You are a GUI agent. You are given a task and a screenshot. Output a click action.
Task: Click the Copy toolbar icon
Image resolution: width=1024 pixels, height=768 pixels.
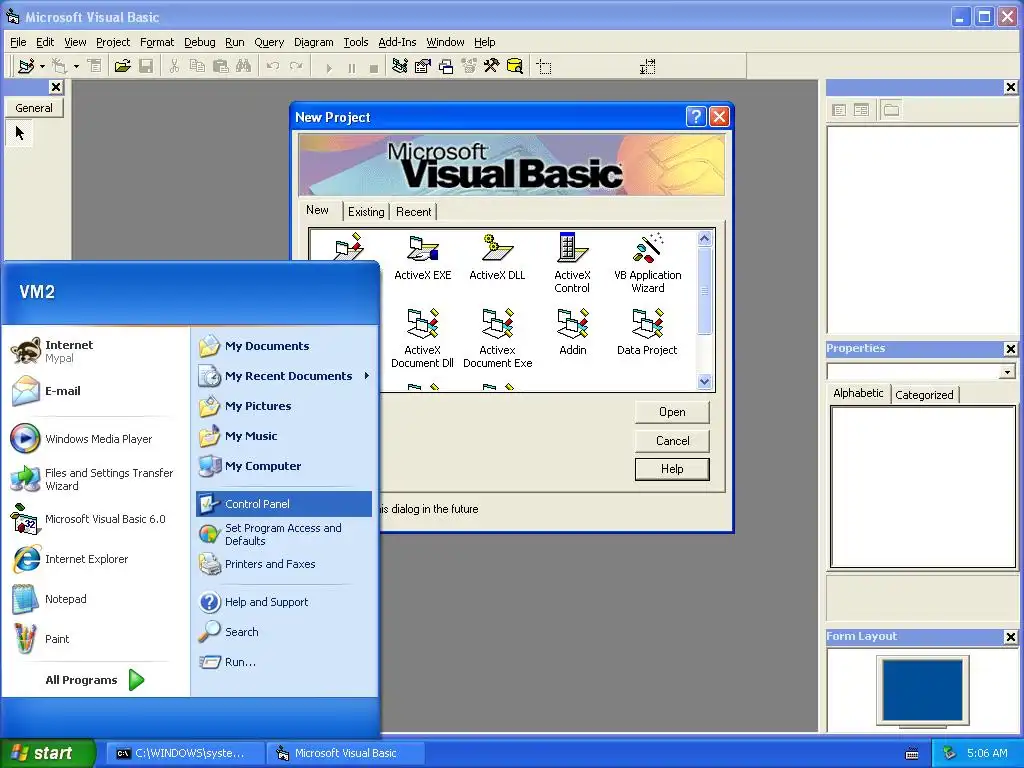pos(197,66)
